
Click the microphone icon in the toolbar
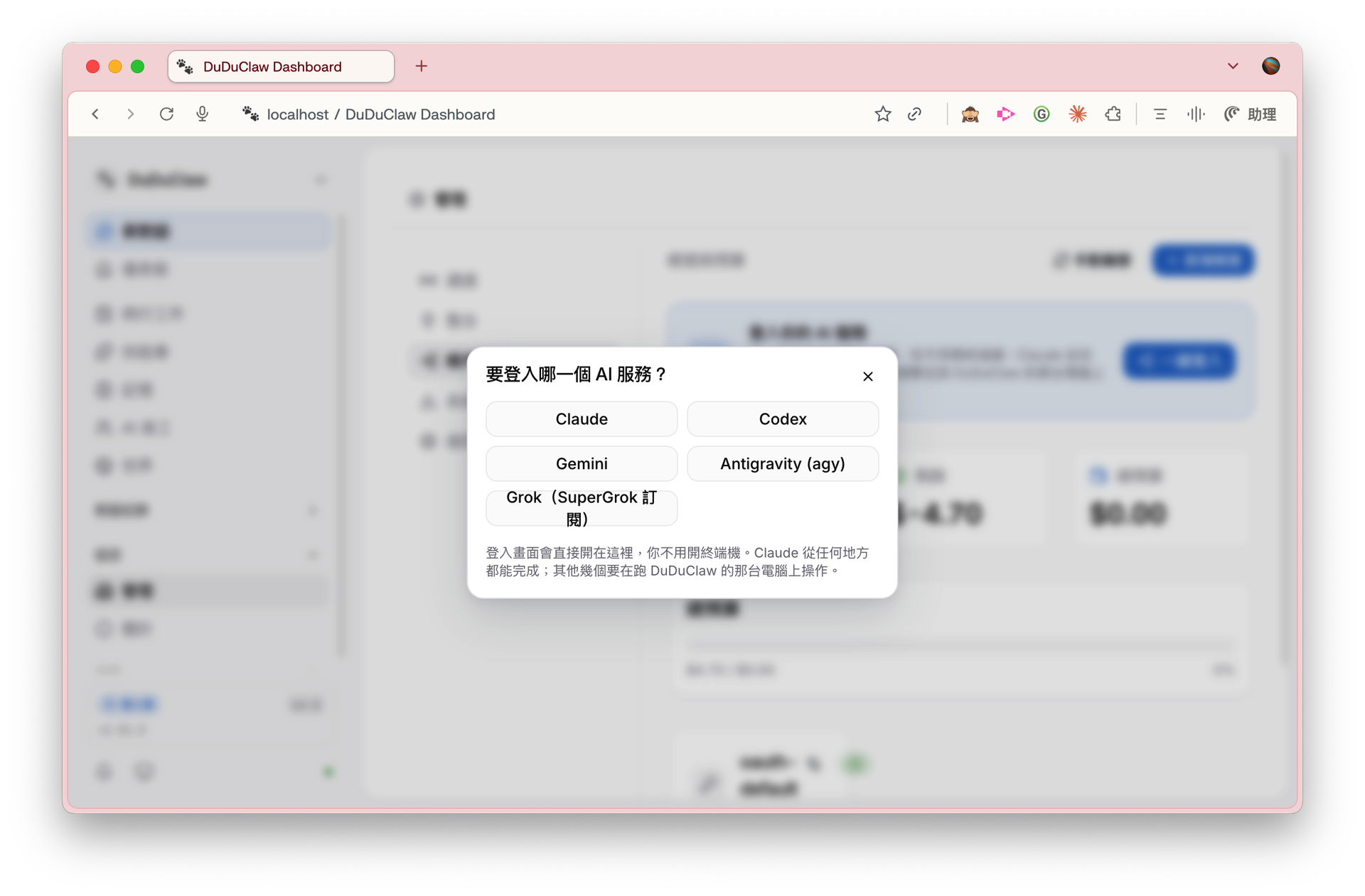203,114
